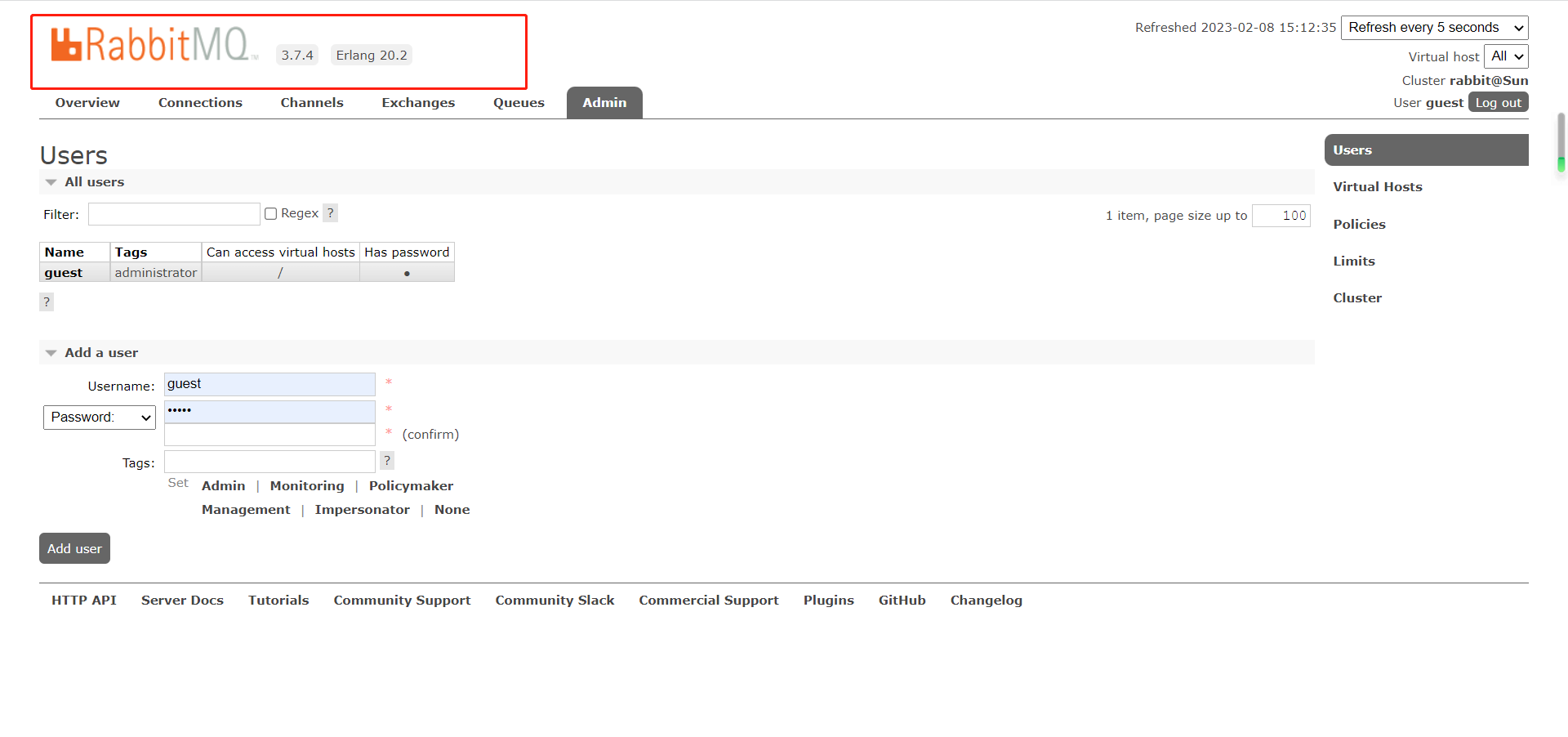Set the Management tag

[x=246, y=510]
